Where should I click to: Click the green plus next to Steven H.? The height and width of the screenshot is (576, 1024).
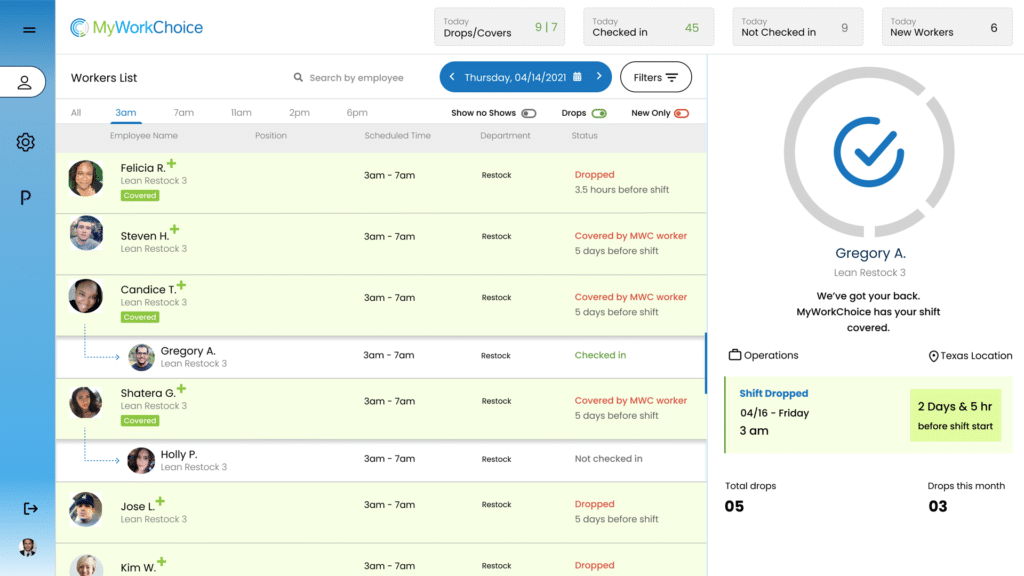pos(174,229)
